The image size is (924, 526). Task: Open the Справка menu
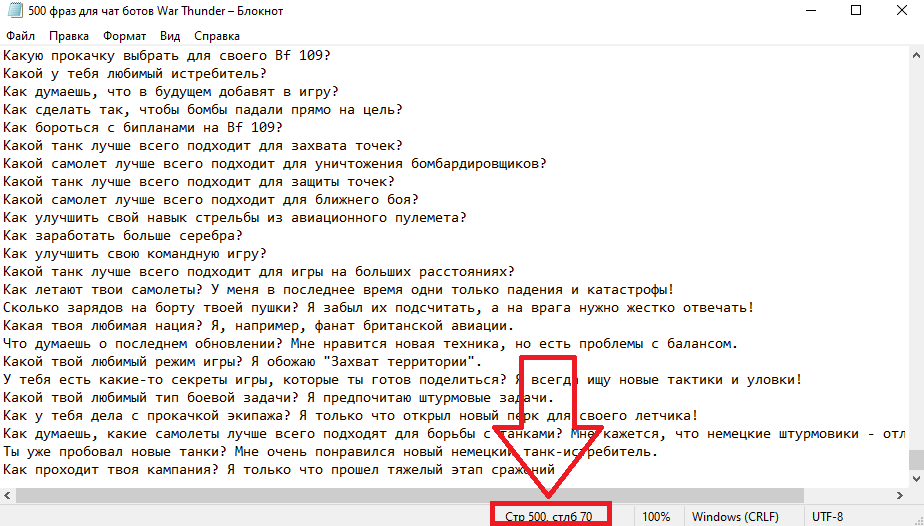[x=217, y=36]
